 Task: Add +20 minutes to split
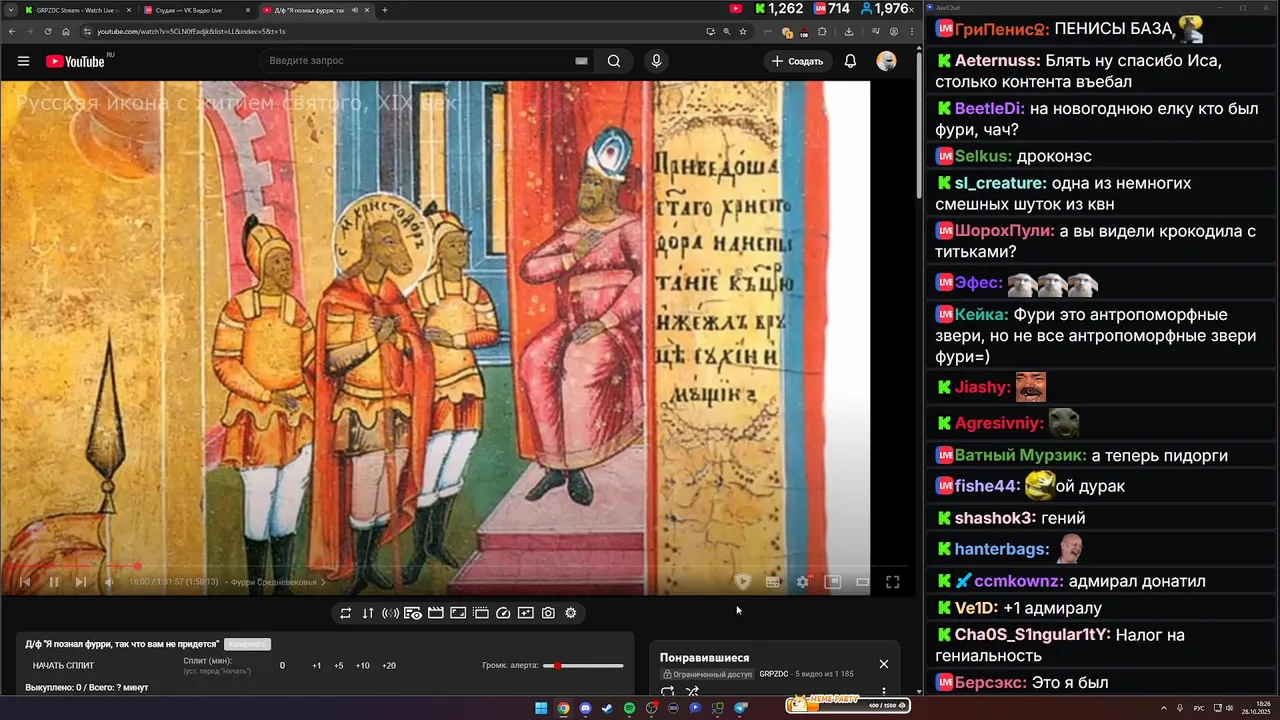tap(388, 665)
